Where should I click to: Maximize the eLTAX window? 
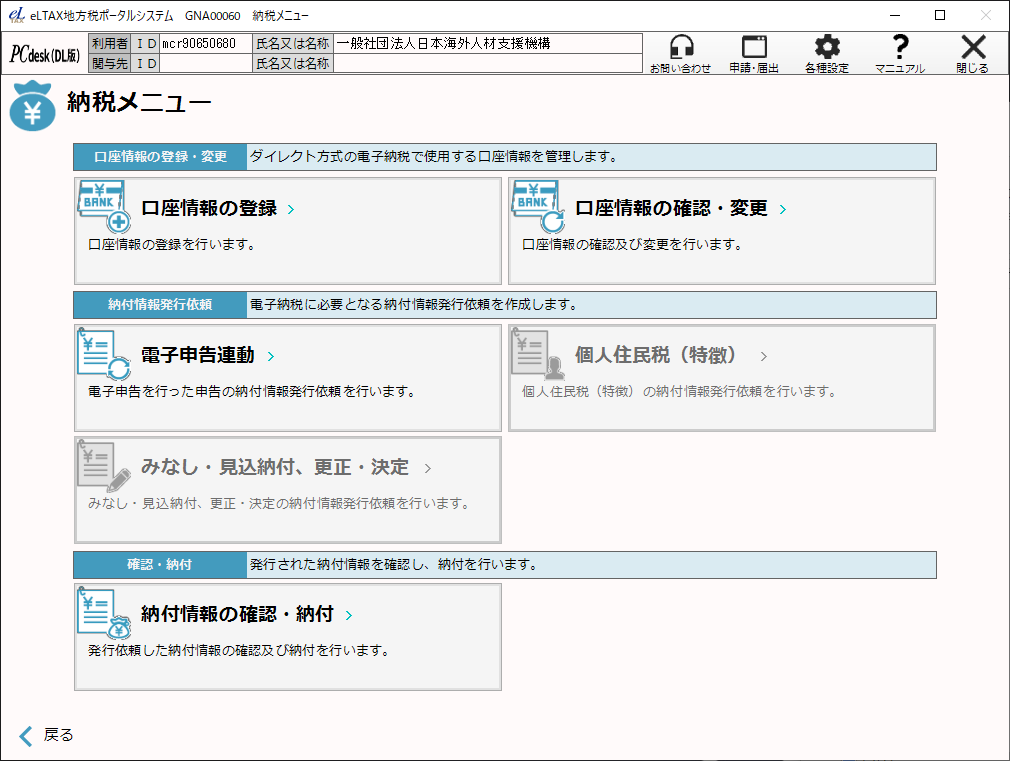(x=940, y=15)
